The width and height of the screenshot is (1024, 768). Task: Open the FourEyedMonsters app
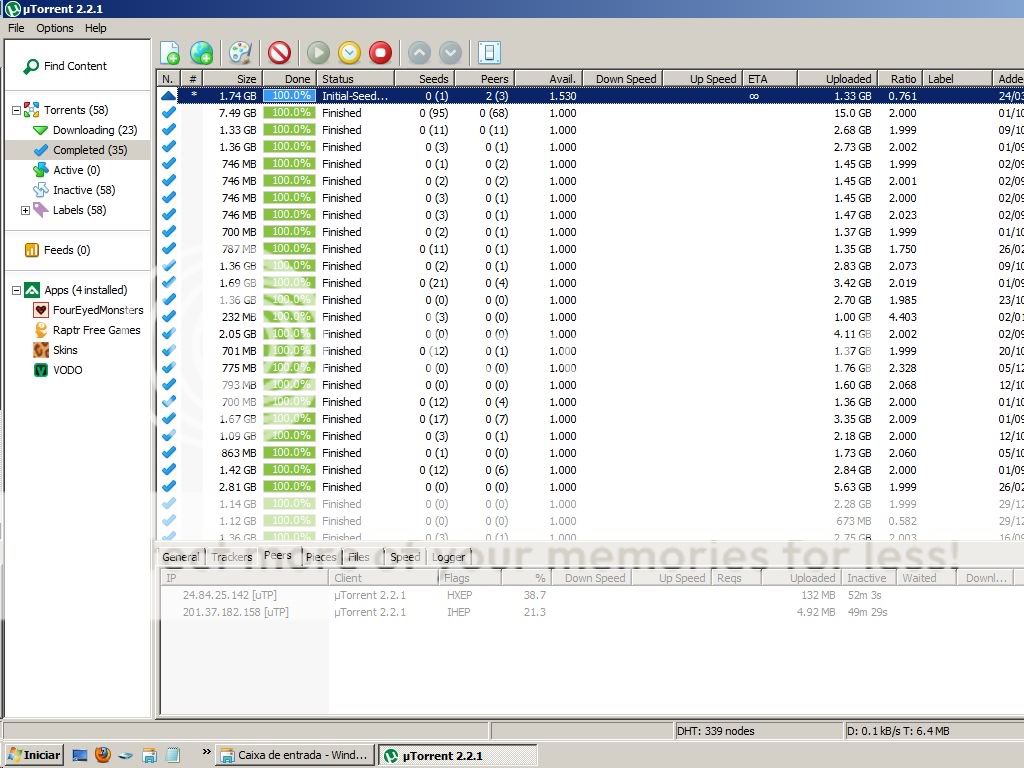point(98,310)
